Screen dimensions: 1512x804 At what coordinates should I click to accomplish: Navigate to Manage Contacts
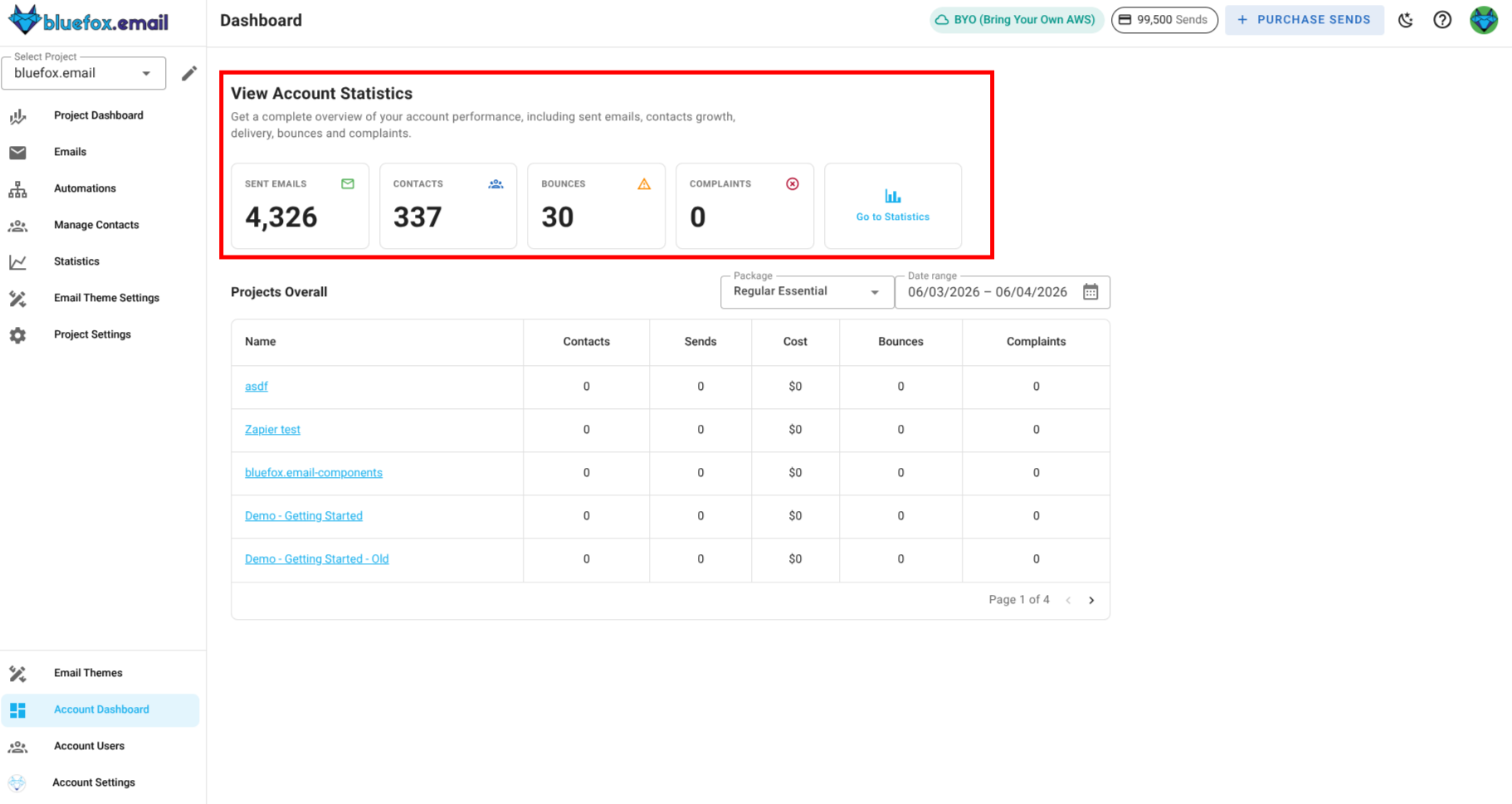coord(96,225)
